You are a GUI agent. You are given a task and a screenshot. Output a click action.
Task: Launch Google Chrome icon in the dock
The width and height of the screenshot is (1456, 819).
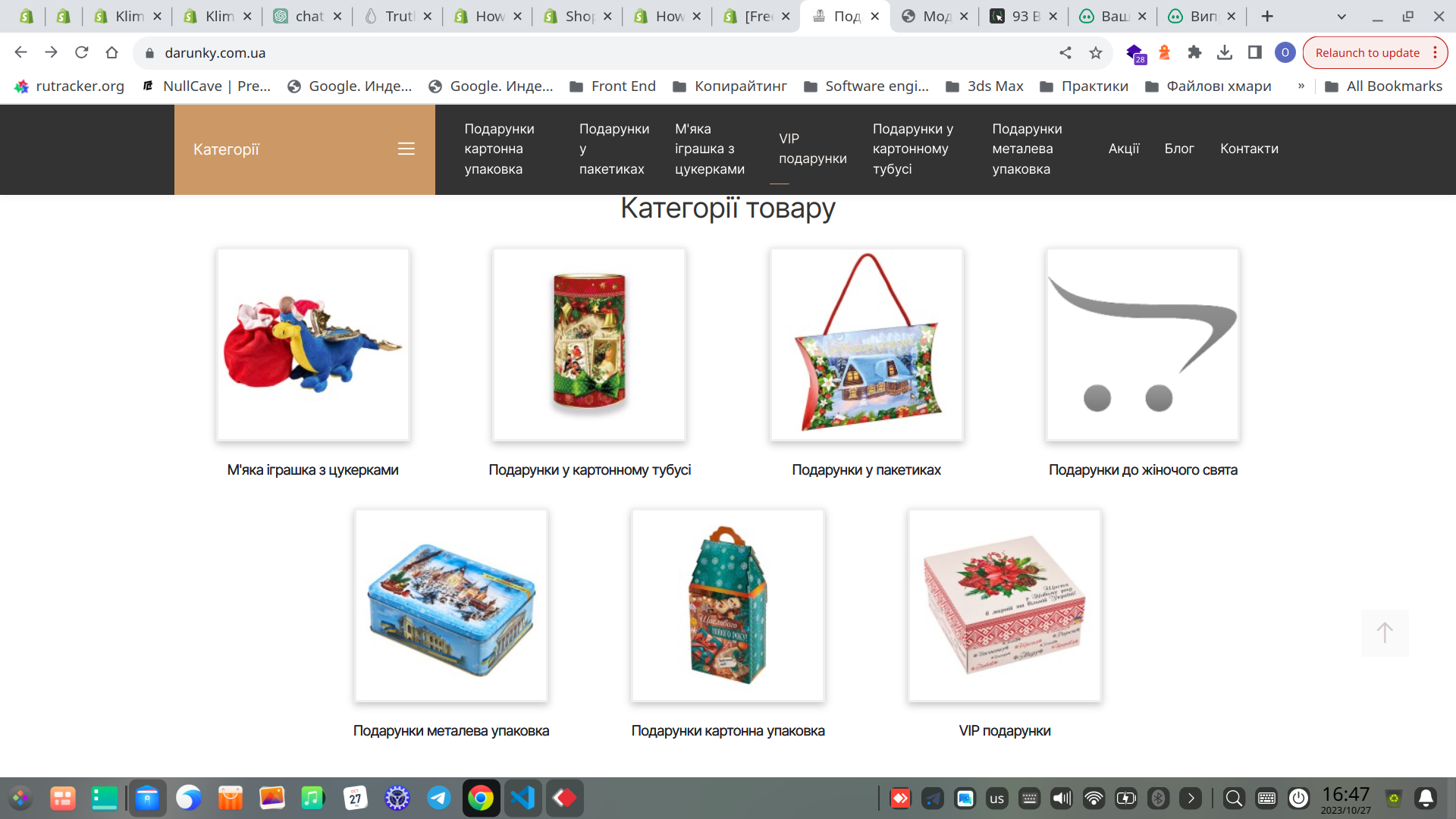pos(481,798)
